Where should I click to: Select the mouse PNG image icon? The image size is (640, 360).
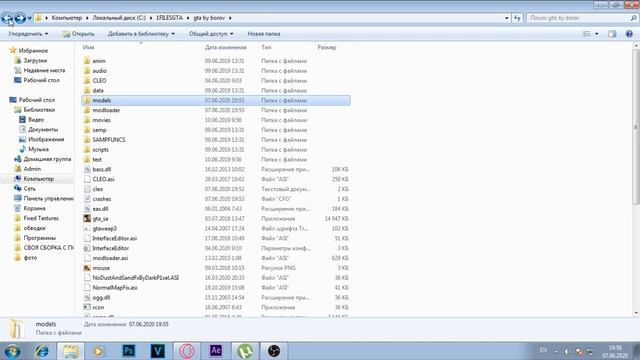[x=87, y=268]
